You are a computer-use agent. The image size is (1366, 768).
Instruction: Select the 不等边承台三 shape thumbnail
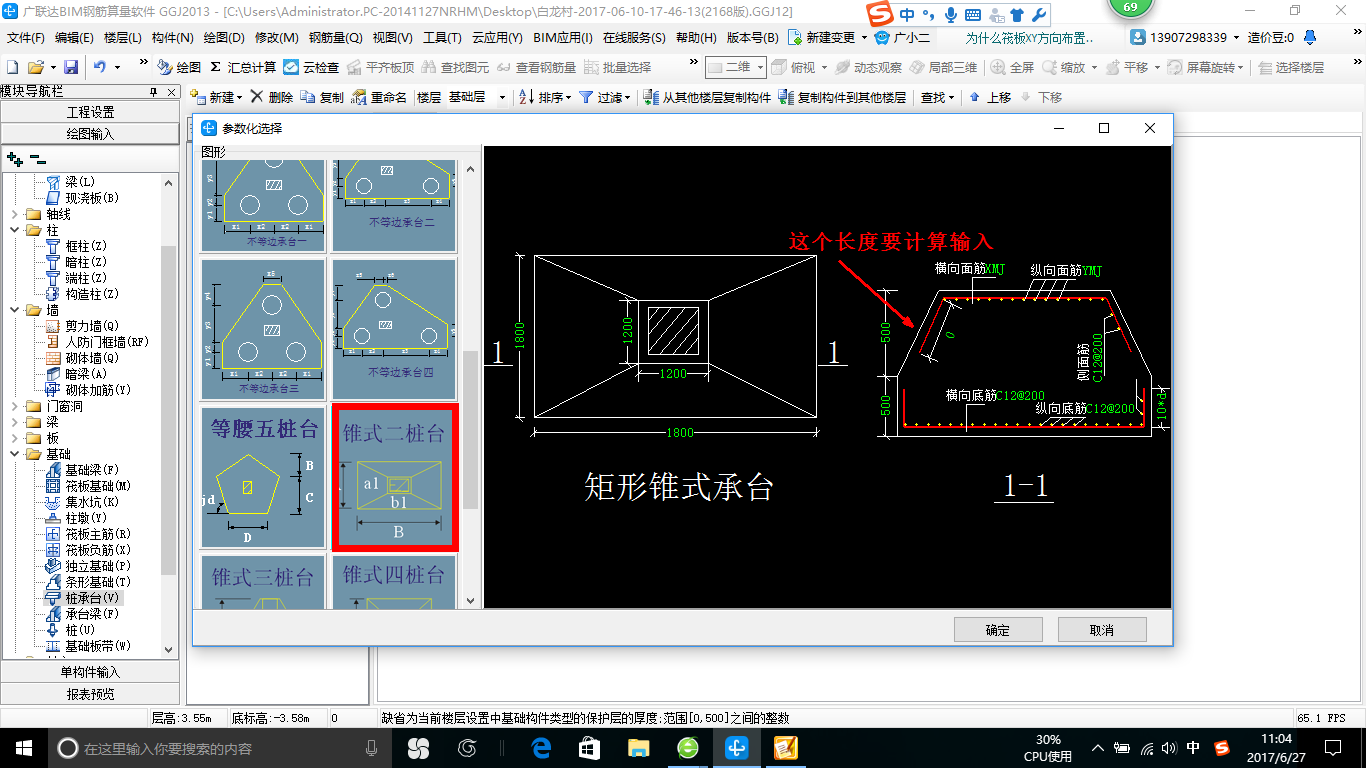[263, 330]
